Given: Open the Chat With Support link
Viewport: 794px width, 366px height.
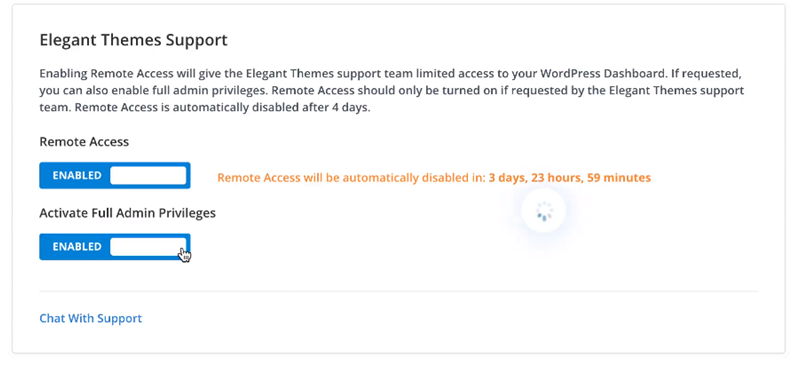Looking at the screenshot, I should (91, 318).
